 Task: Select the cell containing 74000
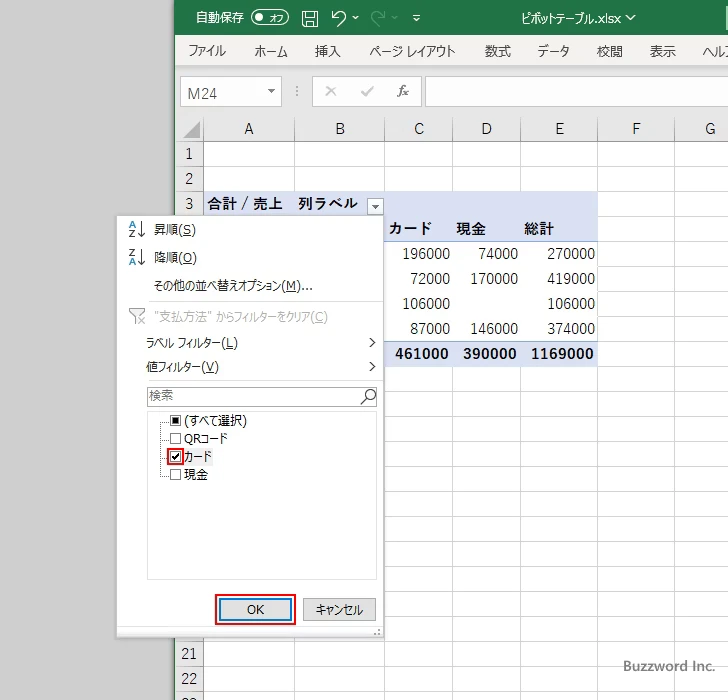pyautogui.click(x=487, y=254)
